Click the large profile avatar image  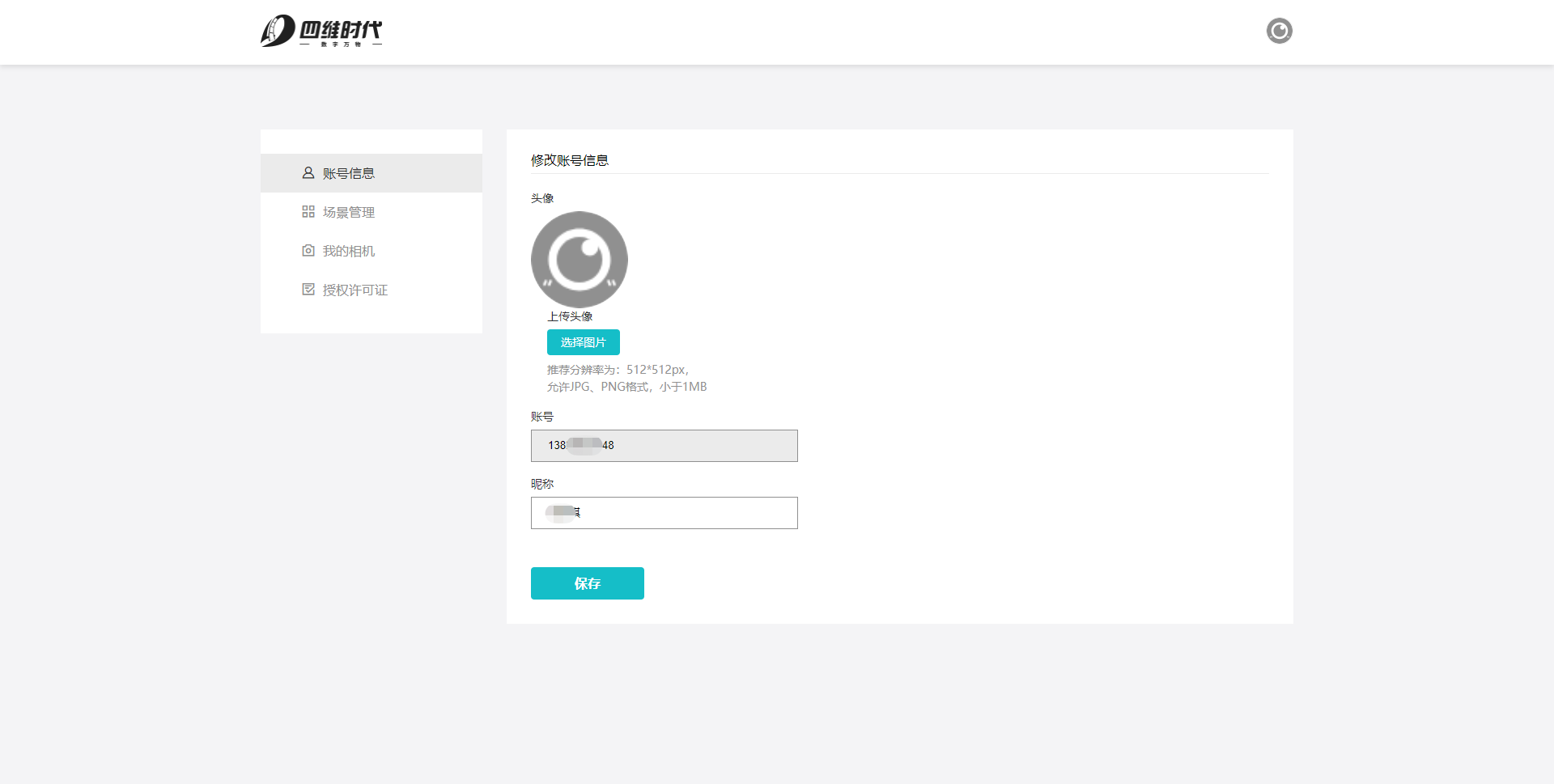click(x=580, y=260)
